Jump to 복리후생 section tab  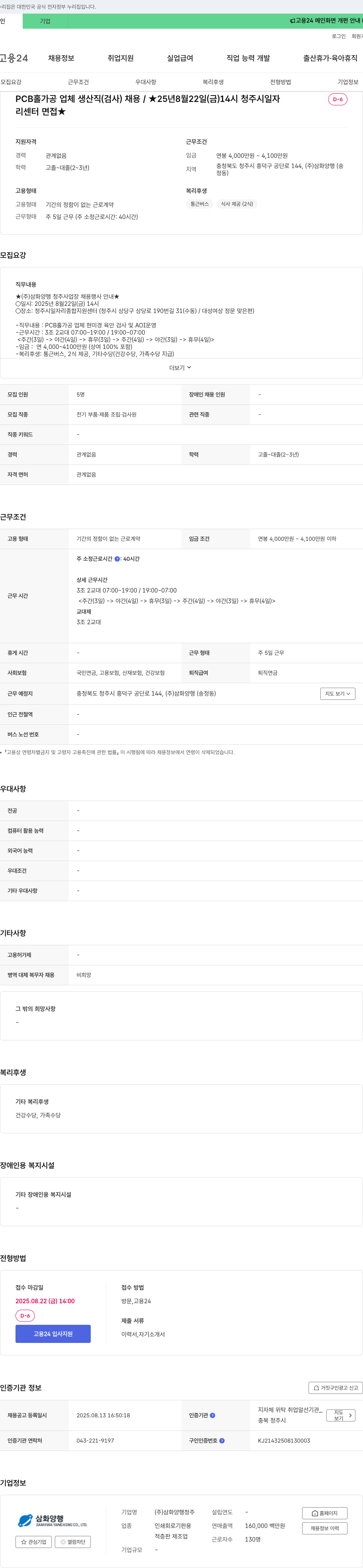click(213, 82)
